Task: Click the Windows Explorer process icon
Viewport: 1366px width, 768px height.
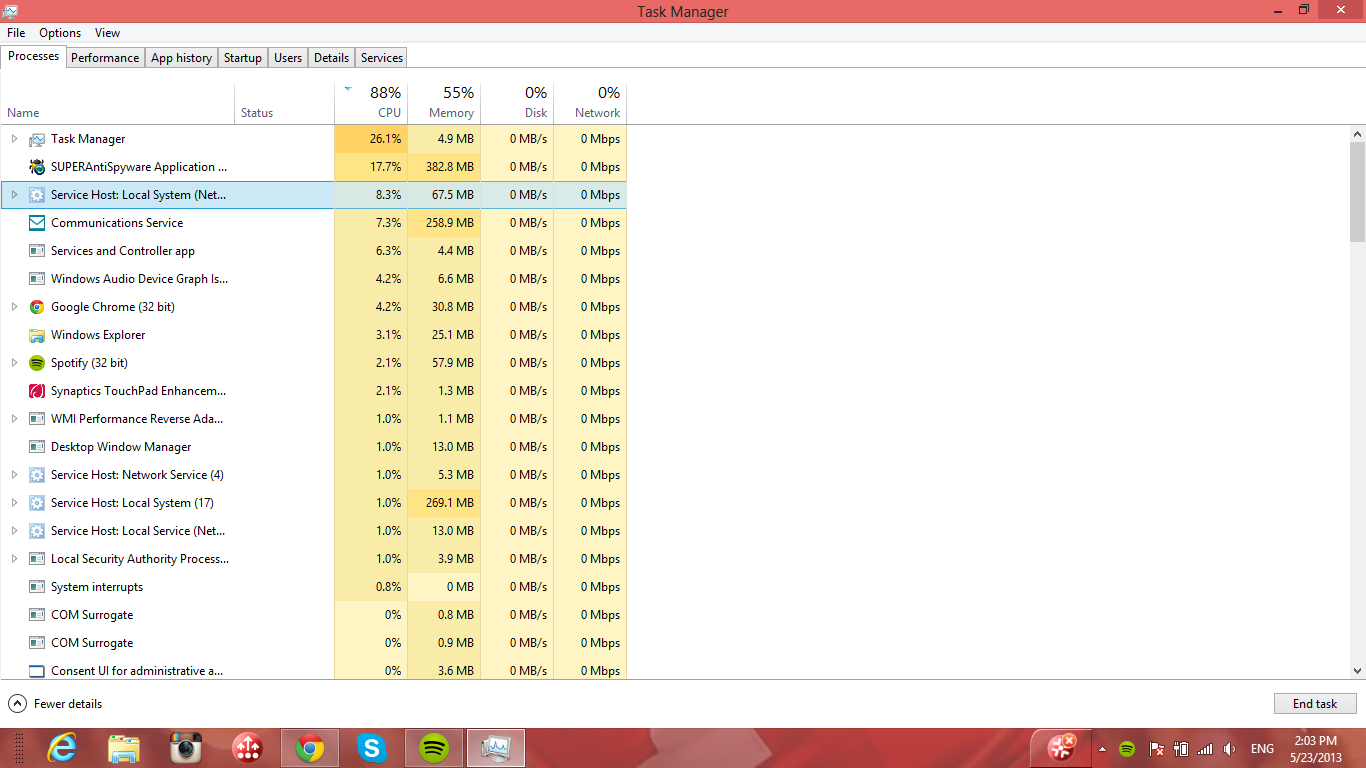Action: coord(37,335)
